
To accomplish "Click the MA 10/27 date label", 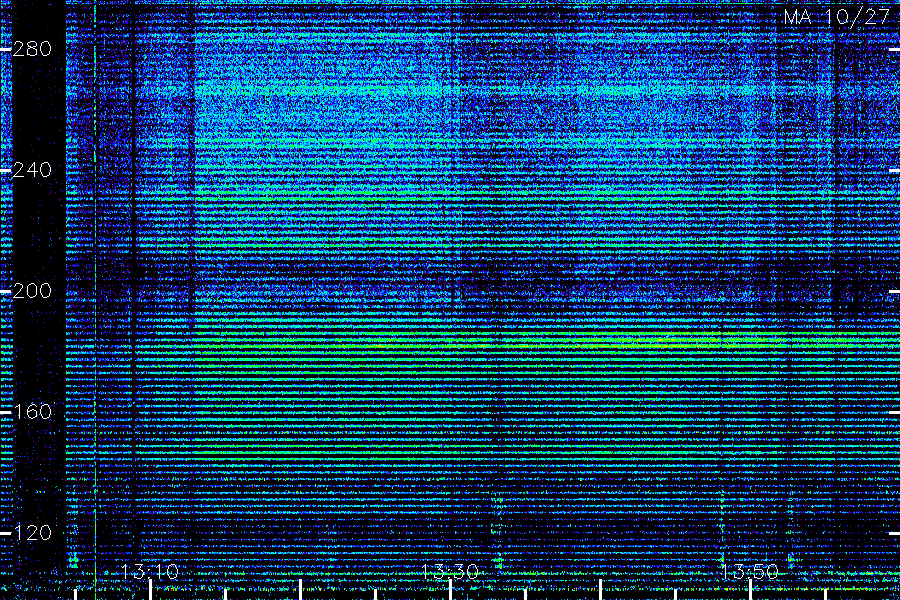I will [x=837, y=17].
